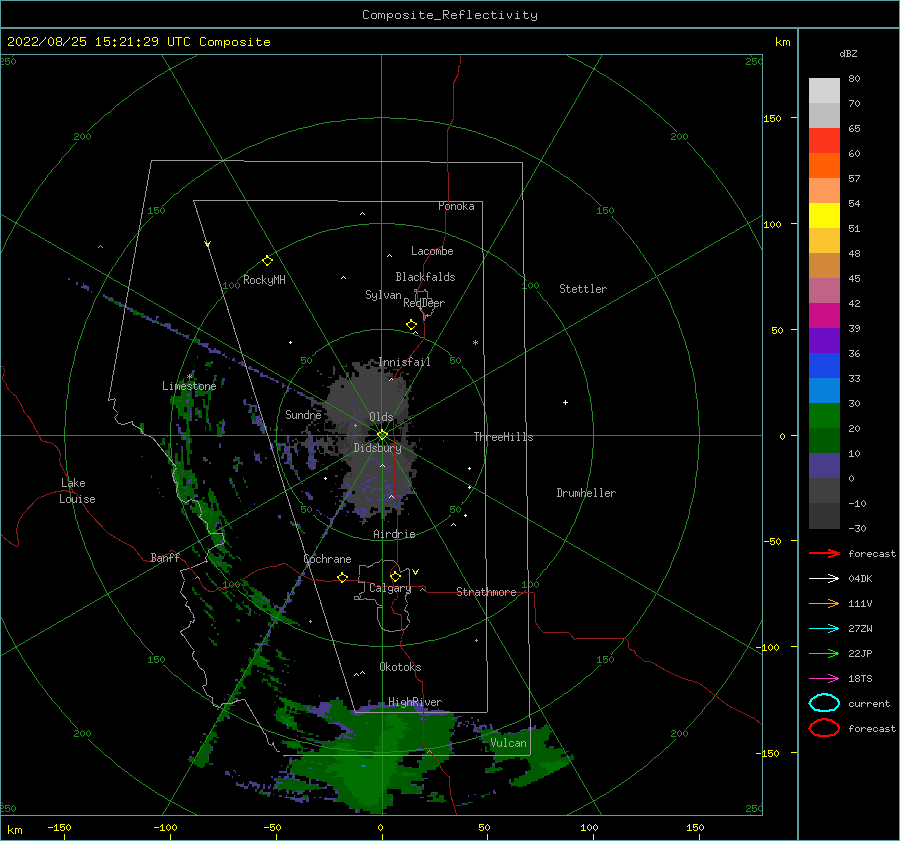Click the Lake Louise label
This screenshot has height=841, width=900.
tap(77, 491)
